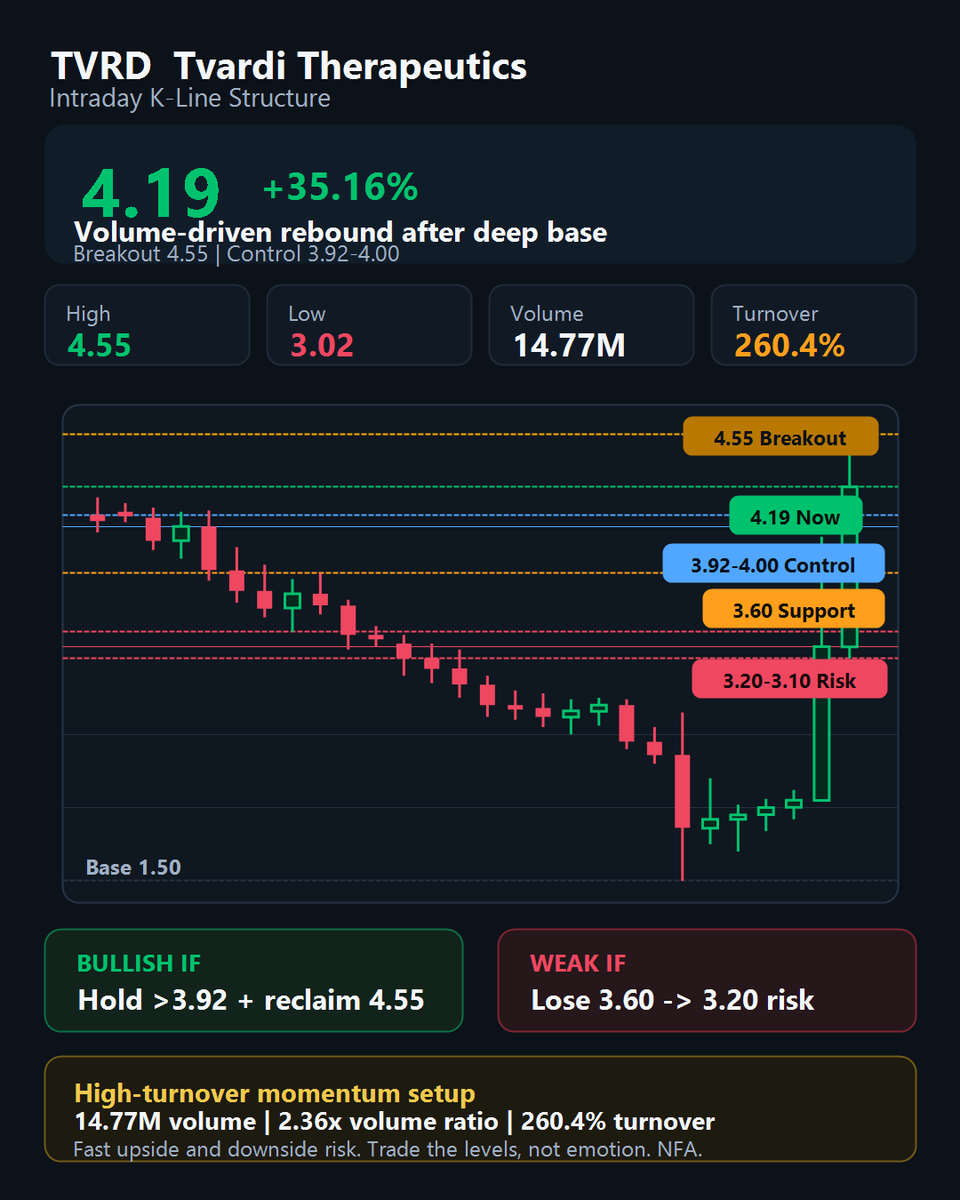Screen dimensions: 960x1200
Task: Open the Low 3.02 stat card
Action: [369, 325]
